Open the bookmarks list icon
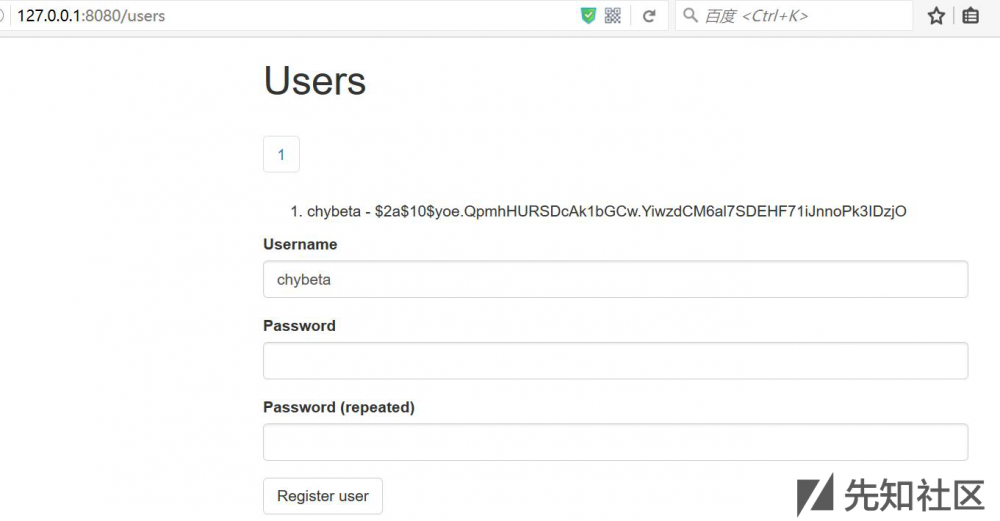The image size is (1000, 521). [x=971, y=15]
